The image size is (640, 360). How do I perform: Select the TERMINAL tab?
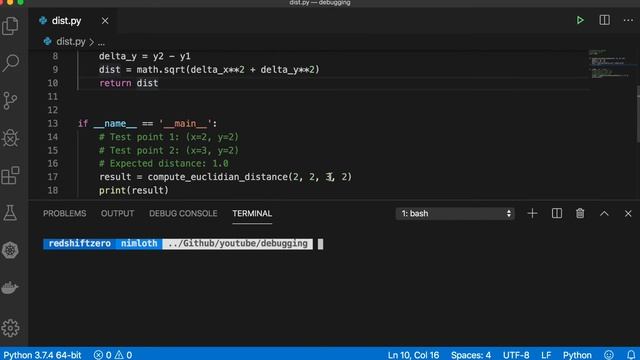(x=252, y=213)
